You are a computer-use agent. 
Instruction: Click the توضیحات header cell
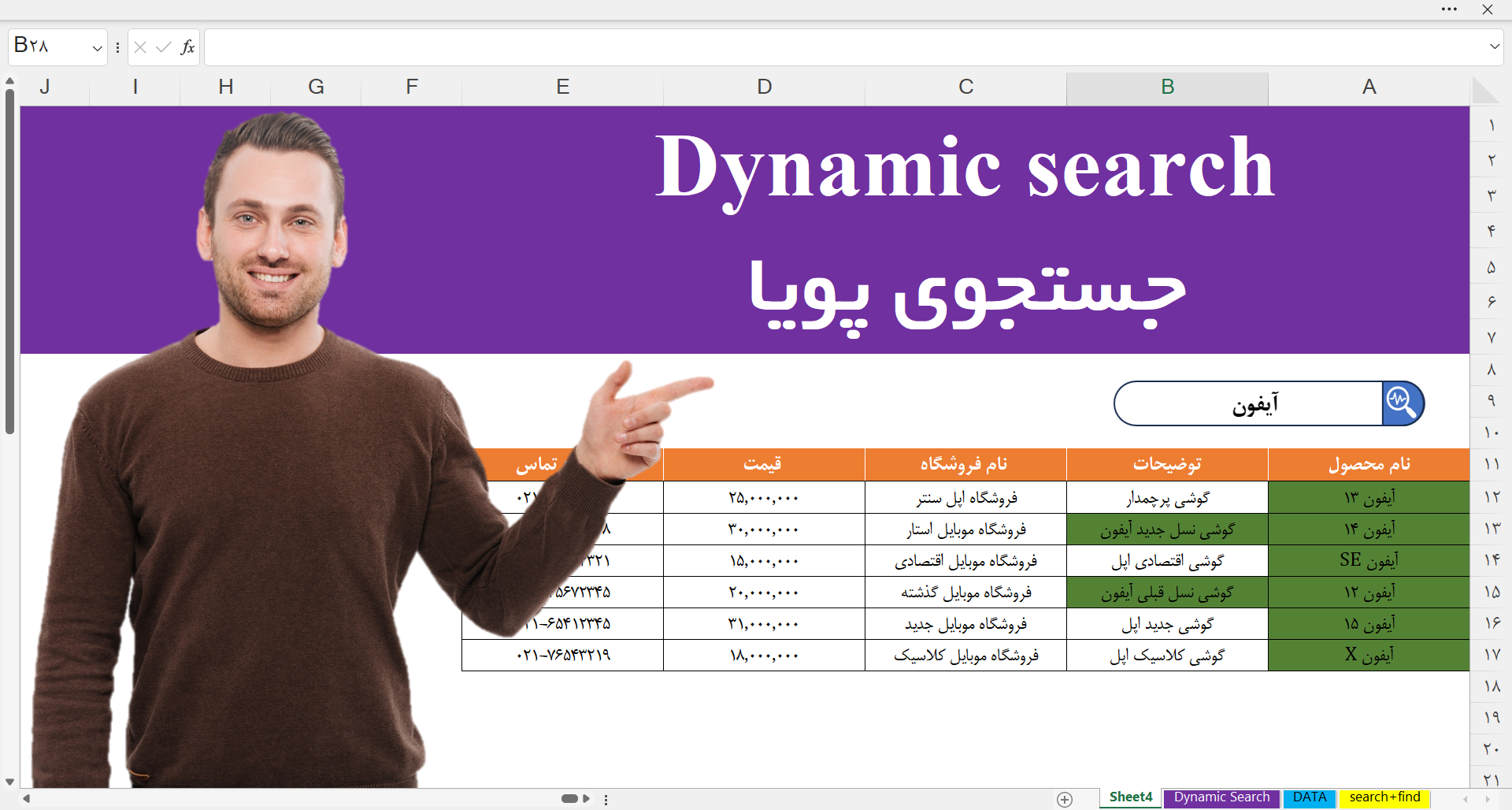(x=1167, y=465)
